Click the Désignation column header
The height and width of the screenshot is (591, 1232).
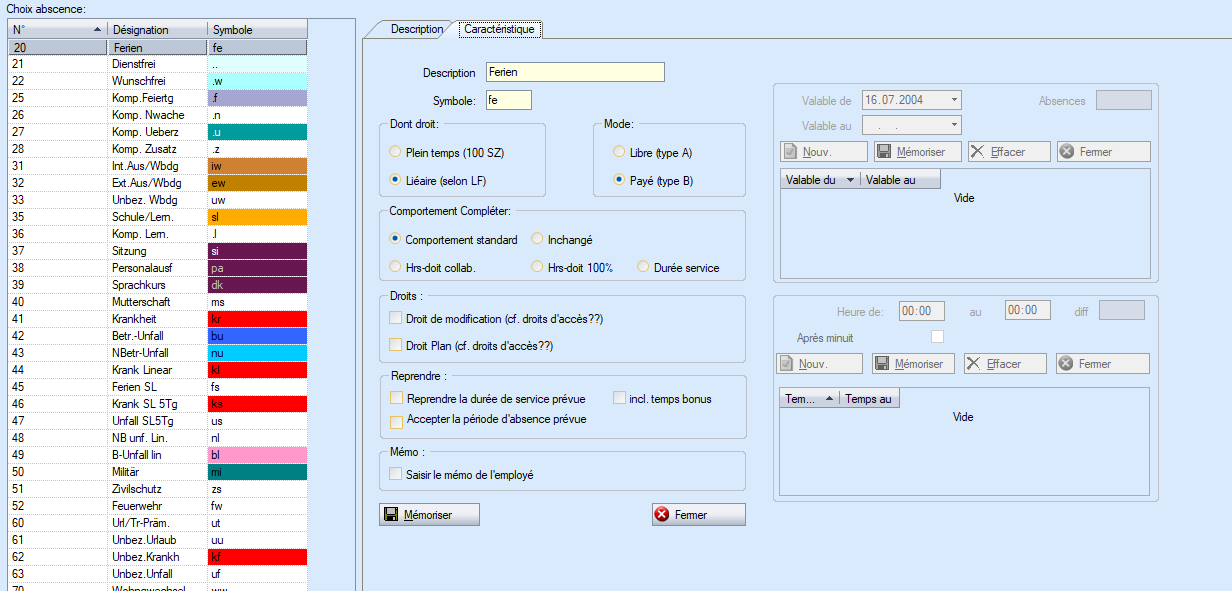[x=157, y=30]
